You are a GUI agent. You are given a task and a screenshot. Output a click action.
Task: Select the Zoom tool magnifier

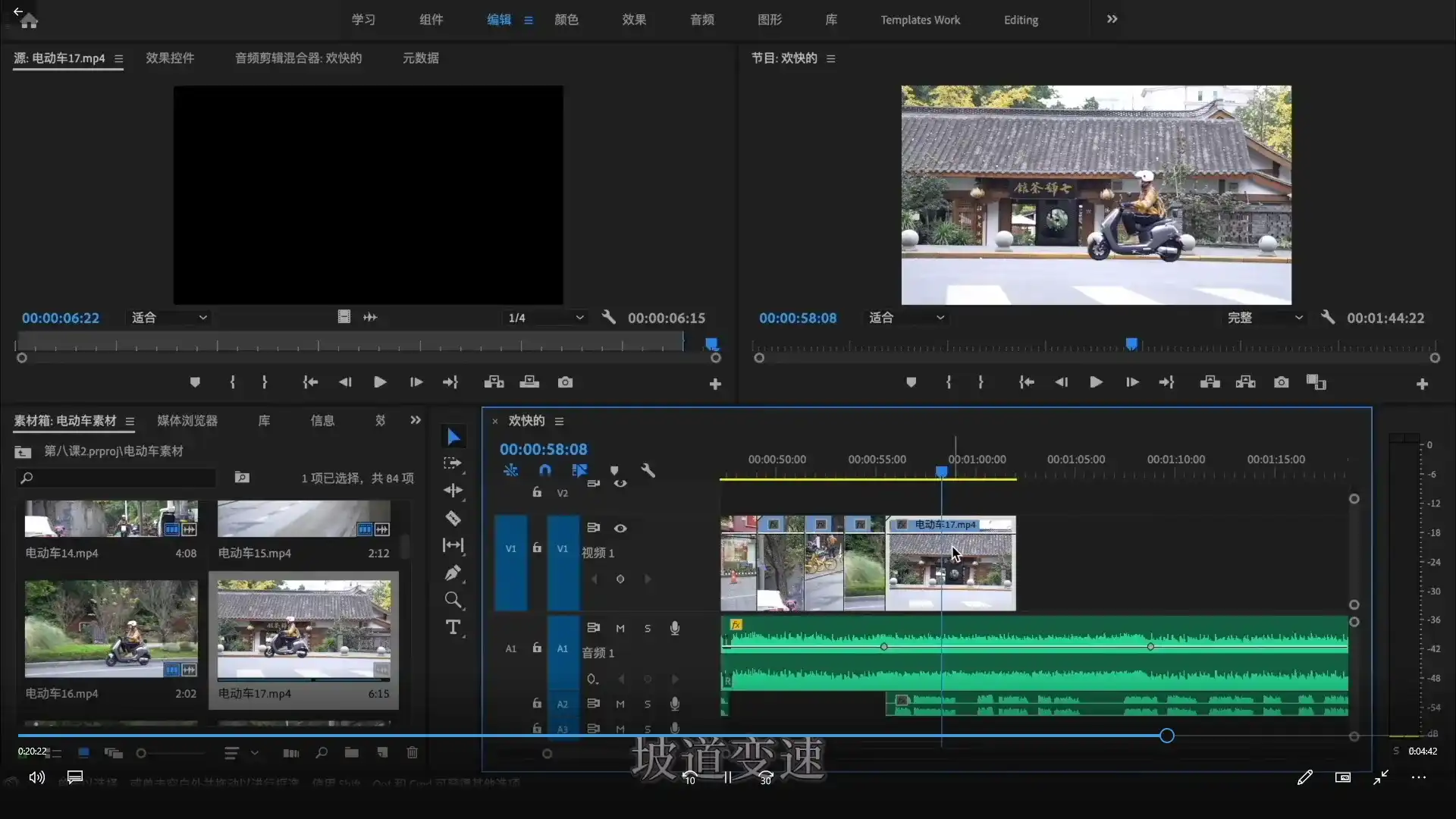click(x=453, y=601)
